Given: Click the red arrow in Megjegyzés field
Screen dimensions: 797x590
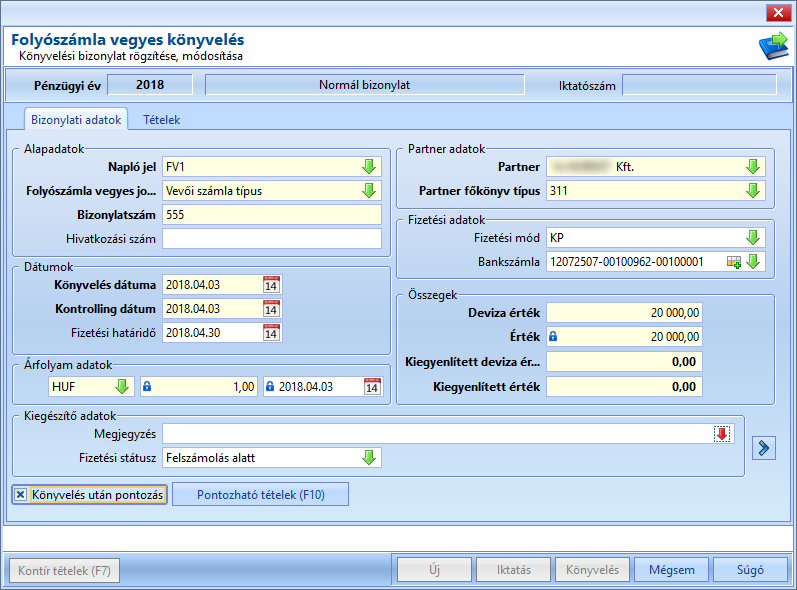Looking at the screenshot, I should [x=722, y=434].
